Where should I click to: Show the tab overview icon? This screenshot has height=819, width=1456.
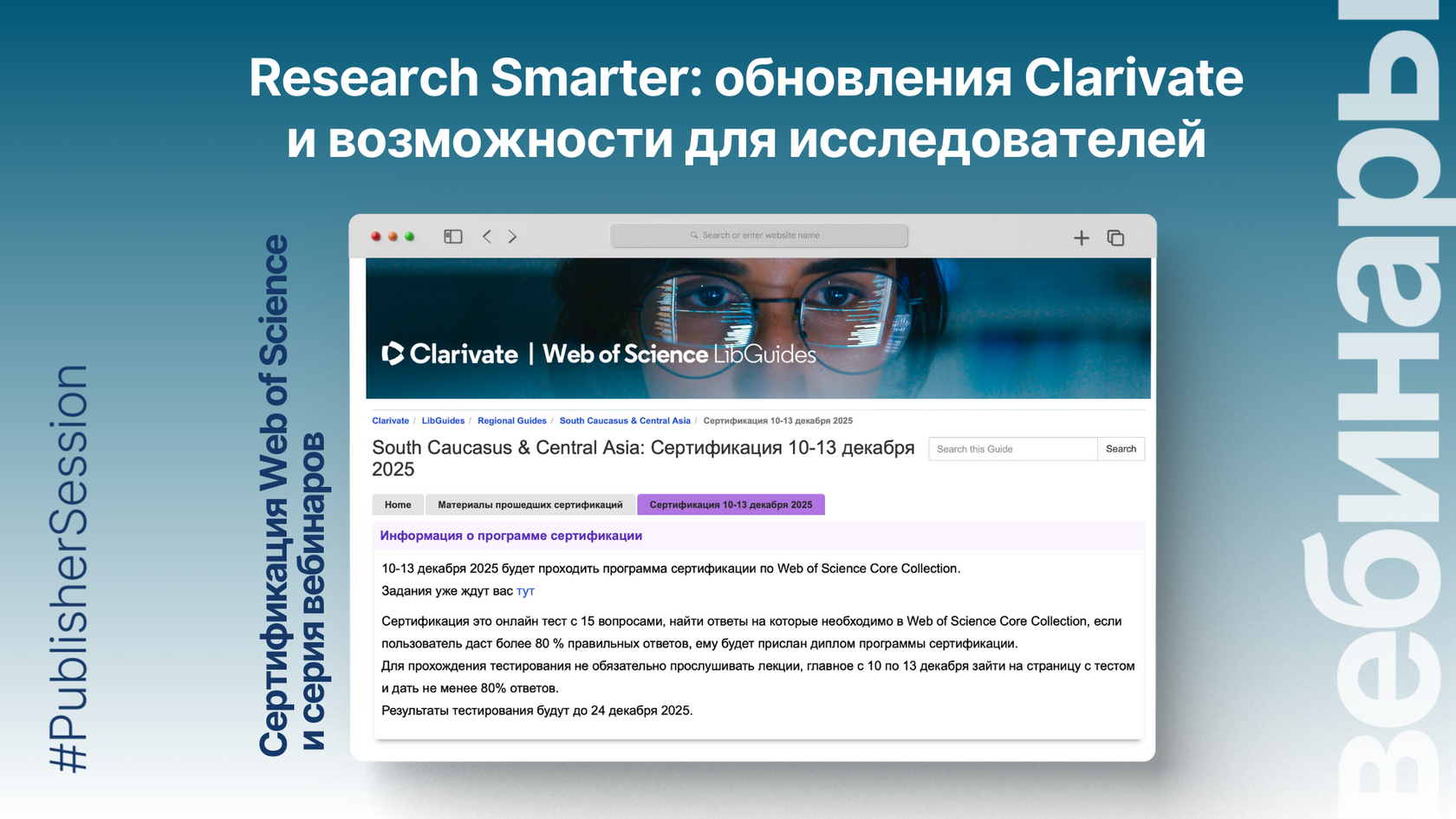pyautogui.click(x=1115, y=237)
